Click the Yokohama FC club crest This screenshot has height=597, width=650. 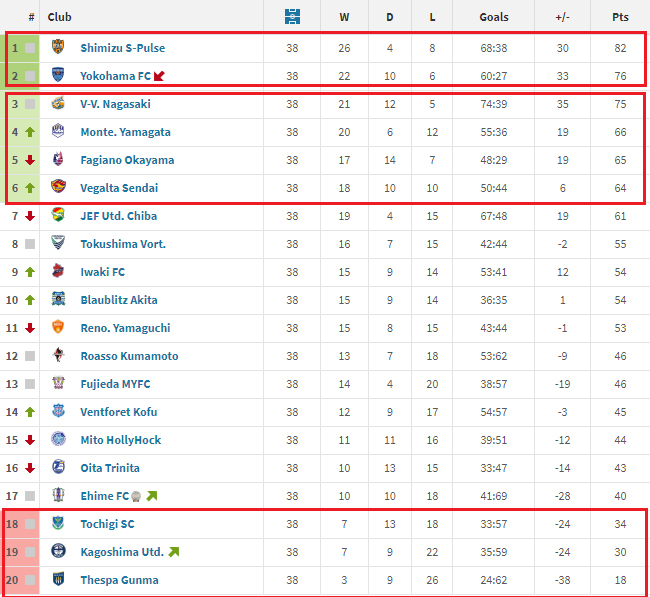click(59, 75)
